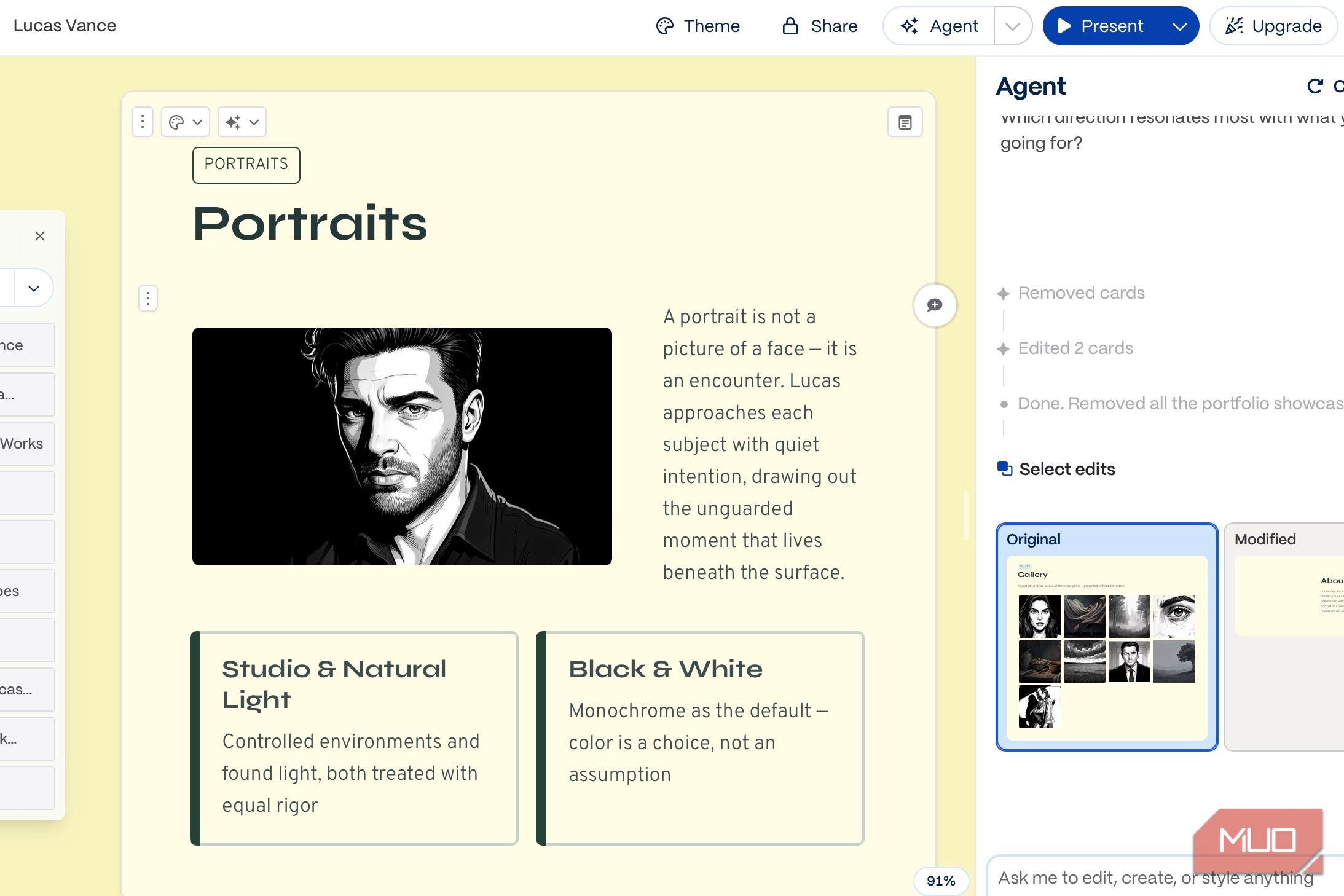The height and width of the screenshot is (896, 1344).
Task: Click the 91% zoom level indicator
Action: tap(941, 881)
